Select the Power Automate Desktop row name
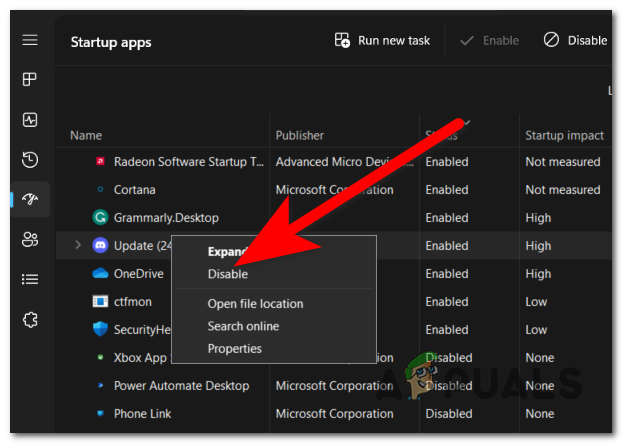 [x=182, y=386]
